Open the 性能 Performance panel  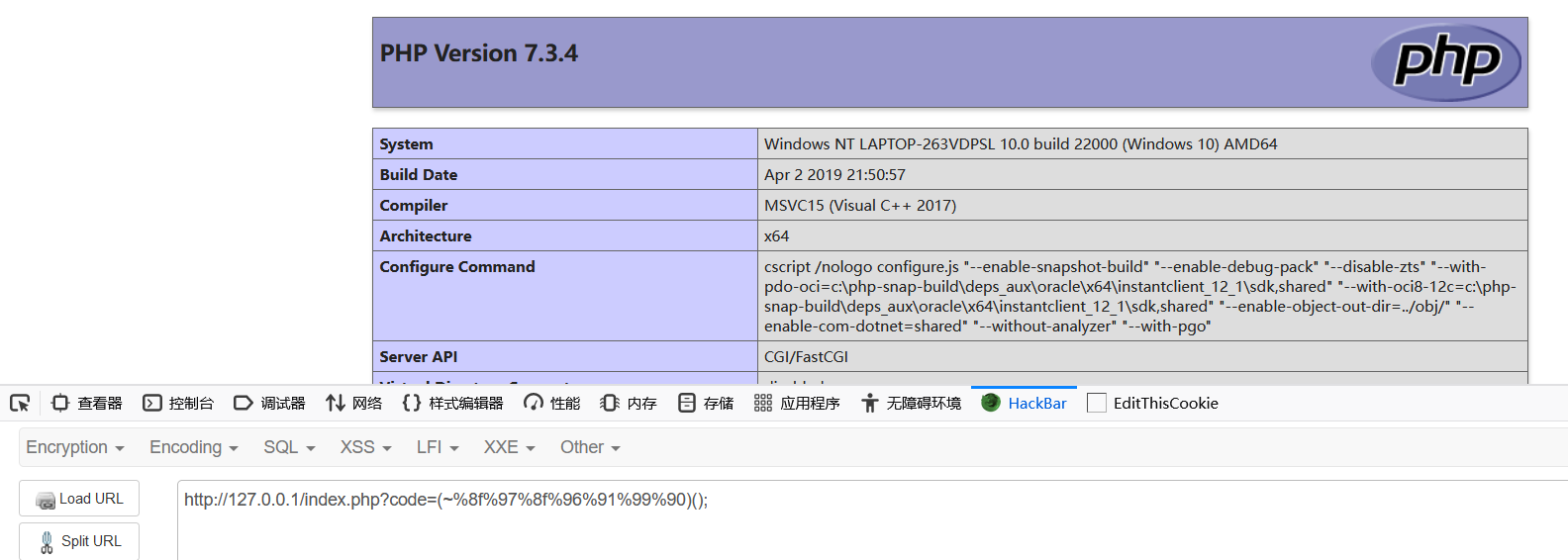(x=552, y=403)
